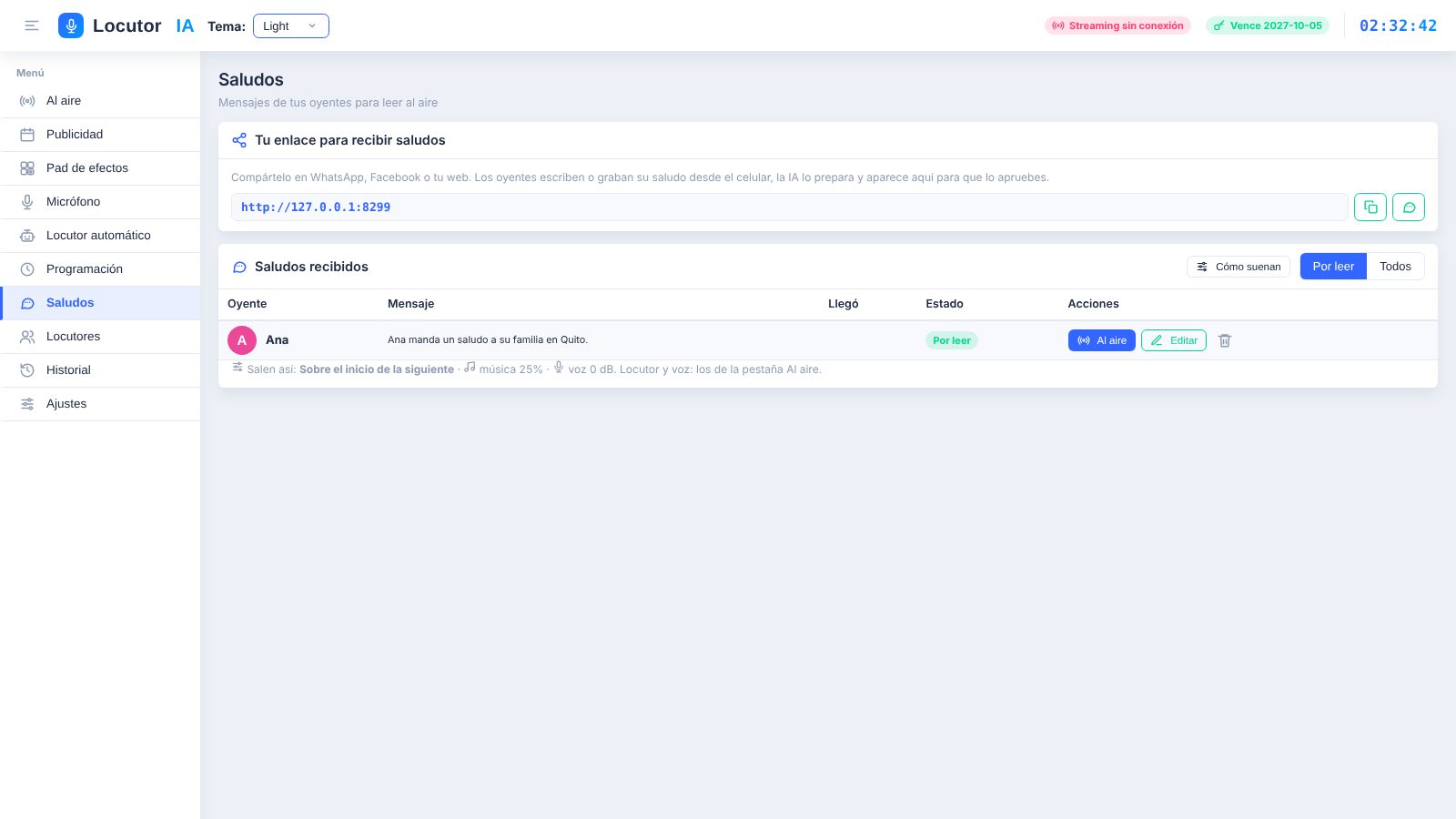Click the Por leer status badge for Ana
Image resolution: width=1456 pixels, height=819 pixels.
[952, 340]
